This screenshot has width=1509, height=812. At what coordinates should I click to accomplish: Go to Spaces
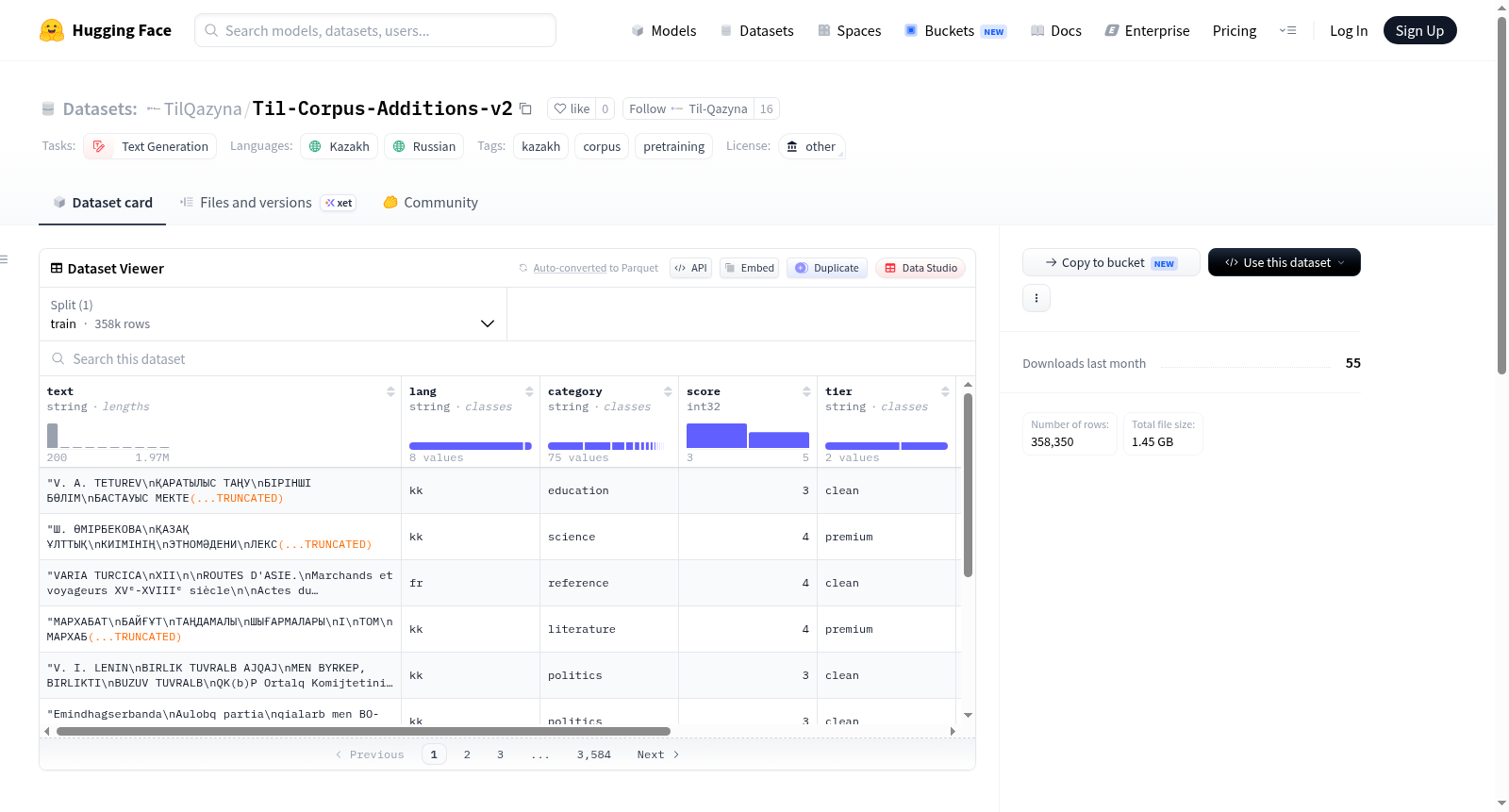point(849,30)
